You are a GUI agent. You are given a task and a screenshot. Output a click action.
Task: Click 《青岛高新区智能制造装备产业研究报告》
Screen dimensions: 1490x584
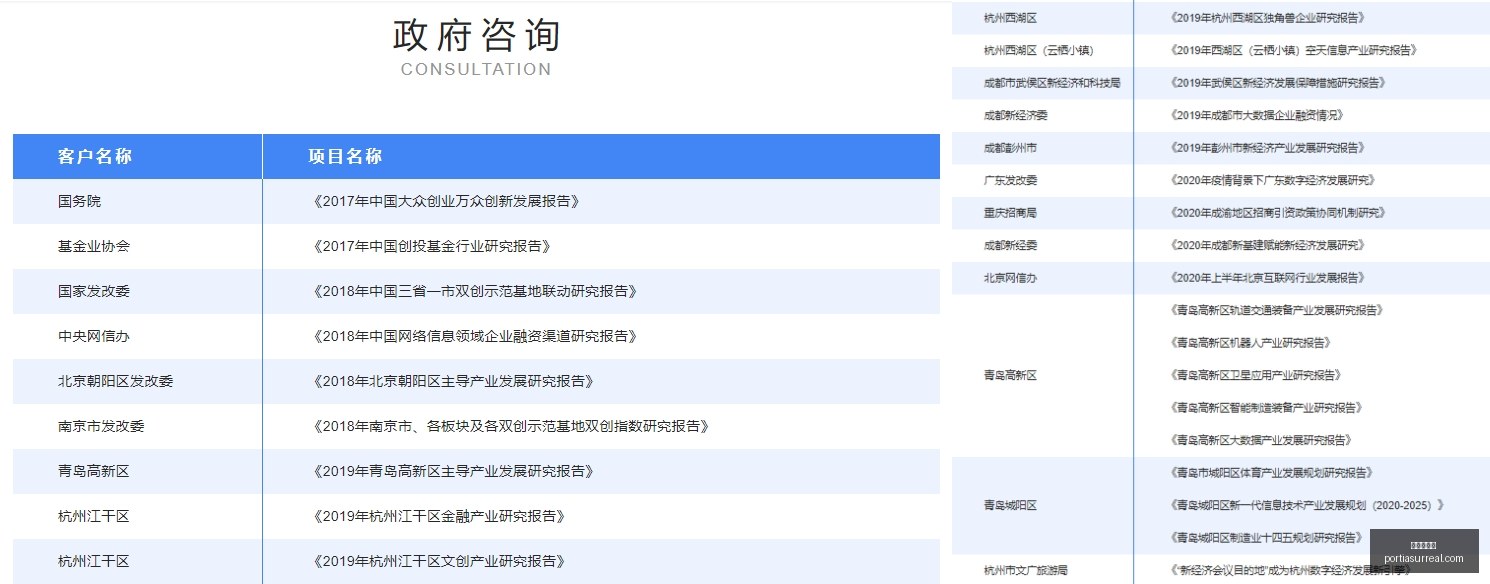(1267, 408)
